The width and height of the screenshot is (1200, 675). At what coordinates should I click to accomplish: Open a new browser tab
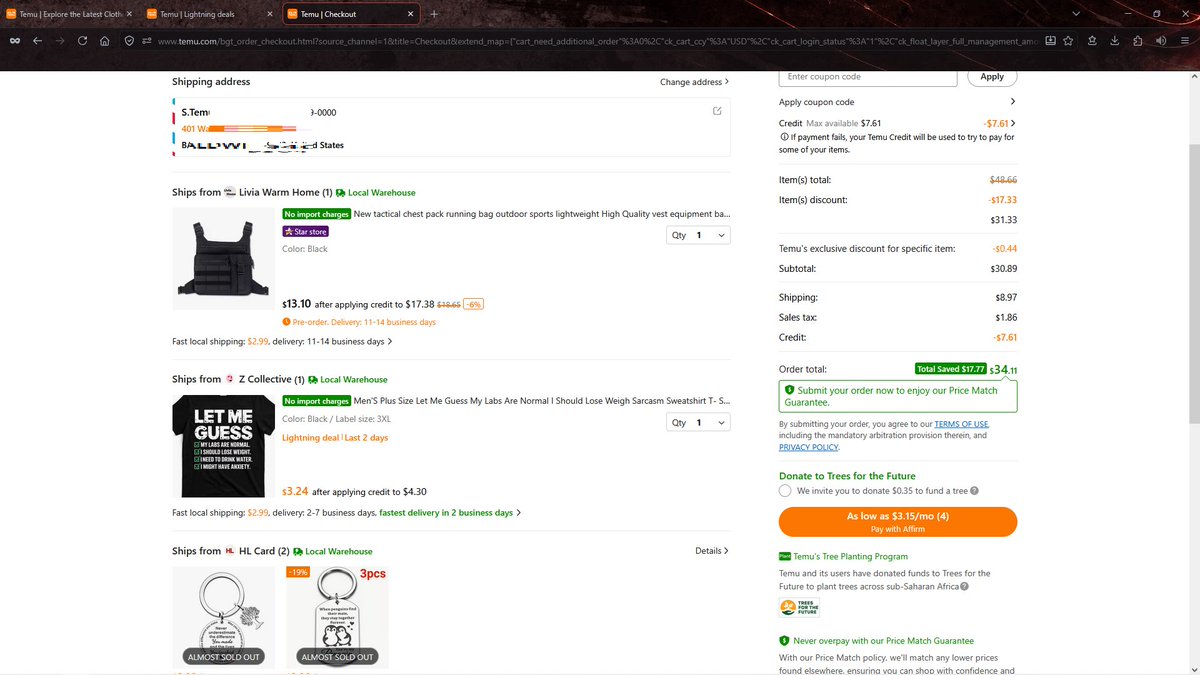tap(433, 14)
